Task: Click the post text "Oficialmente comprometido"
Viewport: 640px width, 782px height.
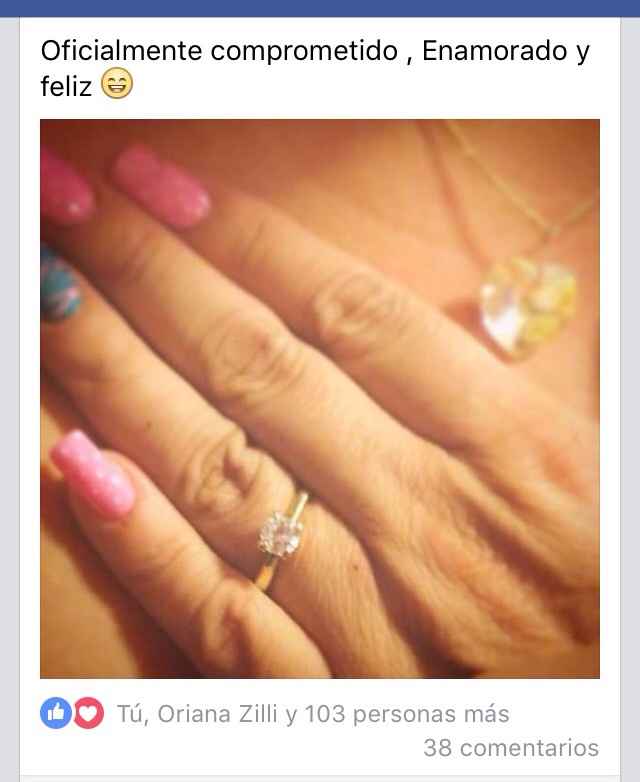Action: [x=219, y=51]
